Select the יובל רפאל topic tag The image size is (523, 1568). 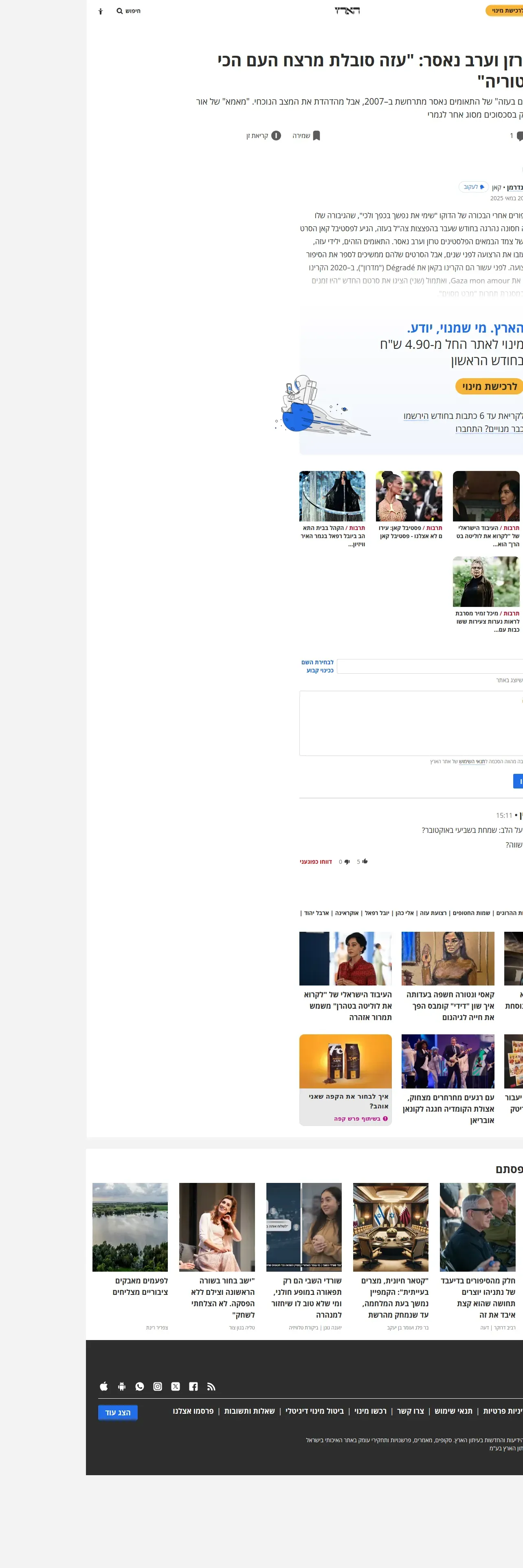pyautogui.click(x=377, y=913)
